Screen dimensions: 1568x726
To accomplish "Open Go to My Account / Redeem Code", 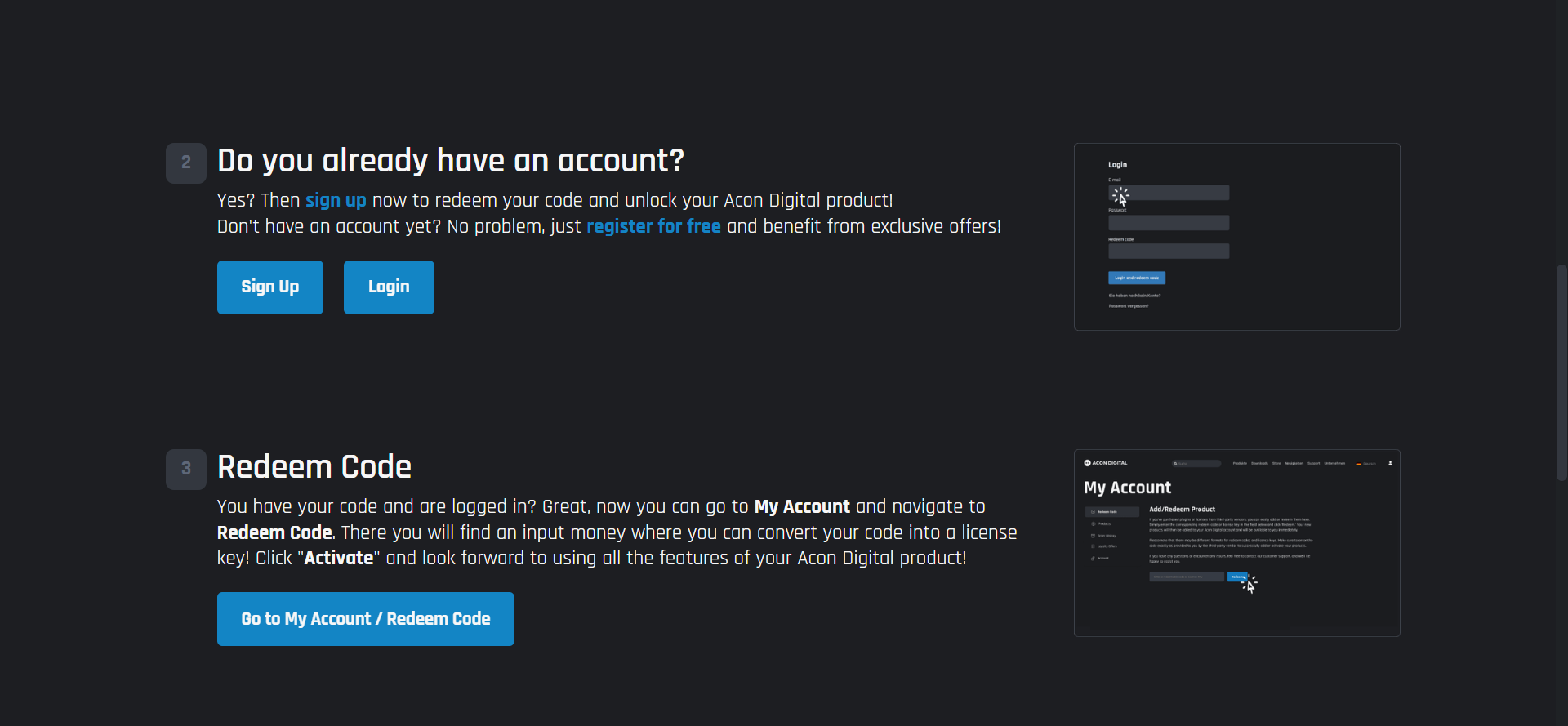I will pyautogui.click(x=365, y=619).
